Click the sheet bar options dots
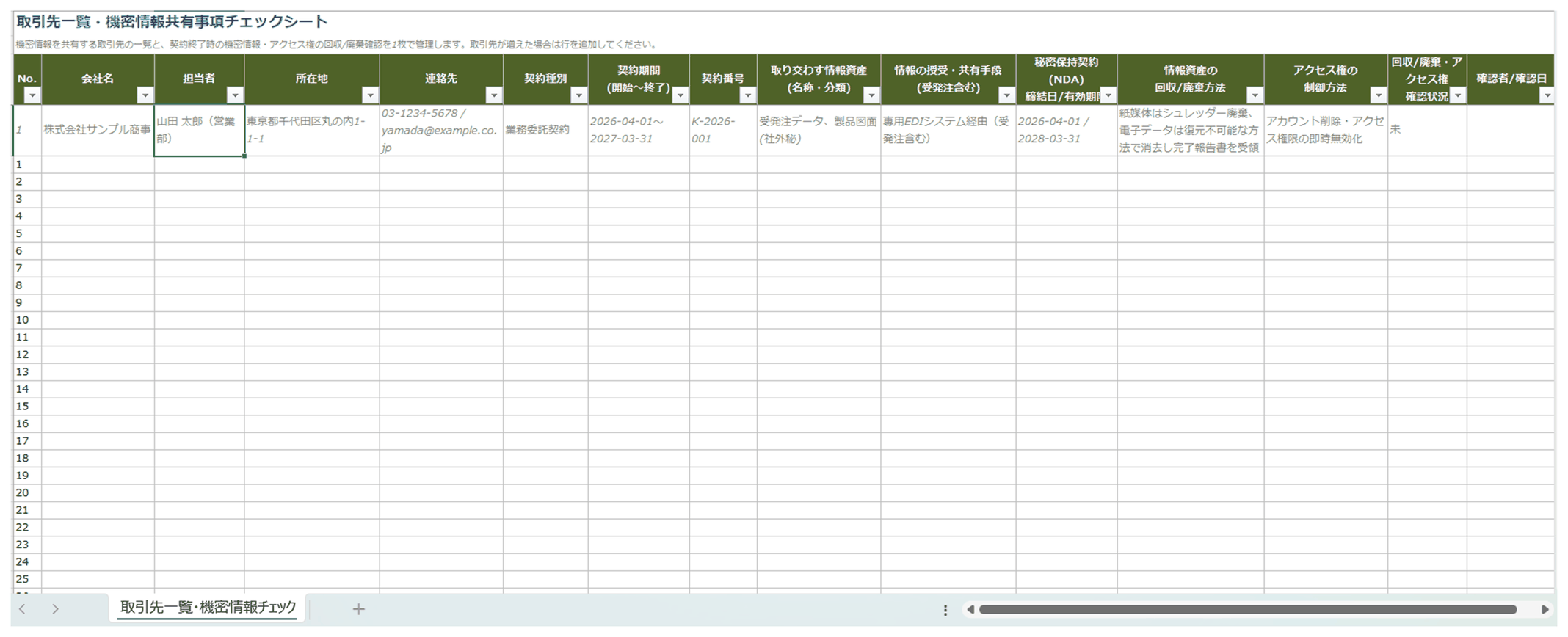This screenshot has height=637, width=1568. (945, 610)
